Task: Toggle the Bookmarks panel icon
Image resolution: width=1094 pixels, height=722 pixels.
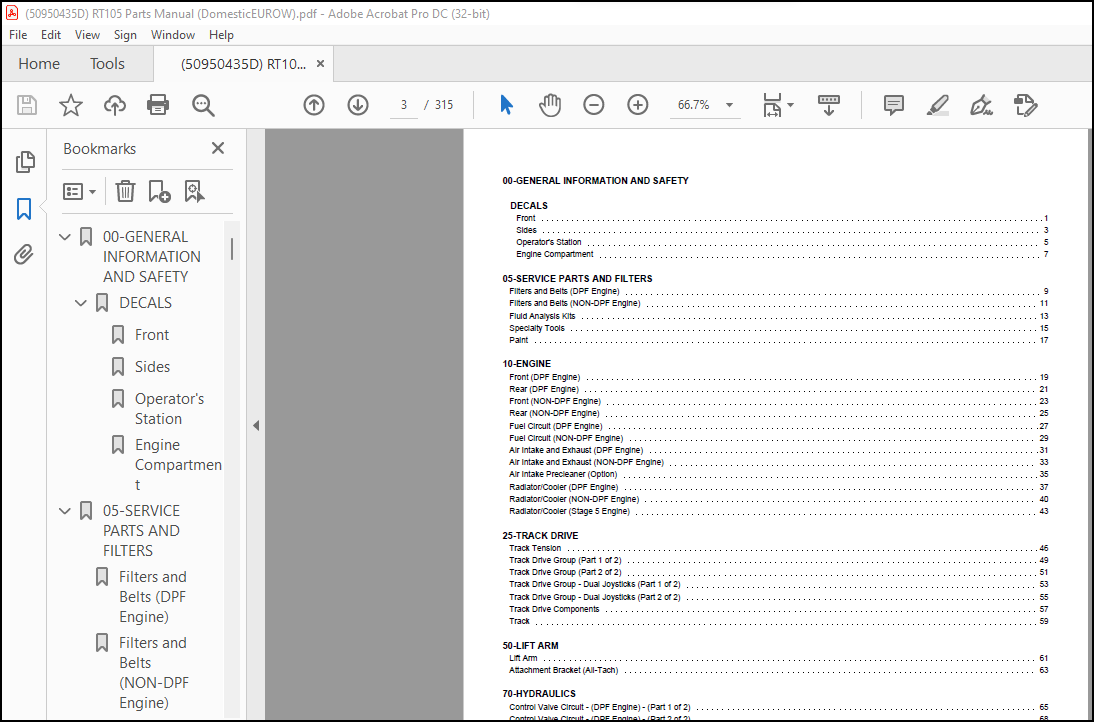Action: click(24, 209)
